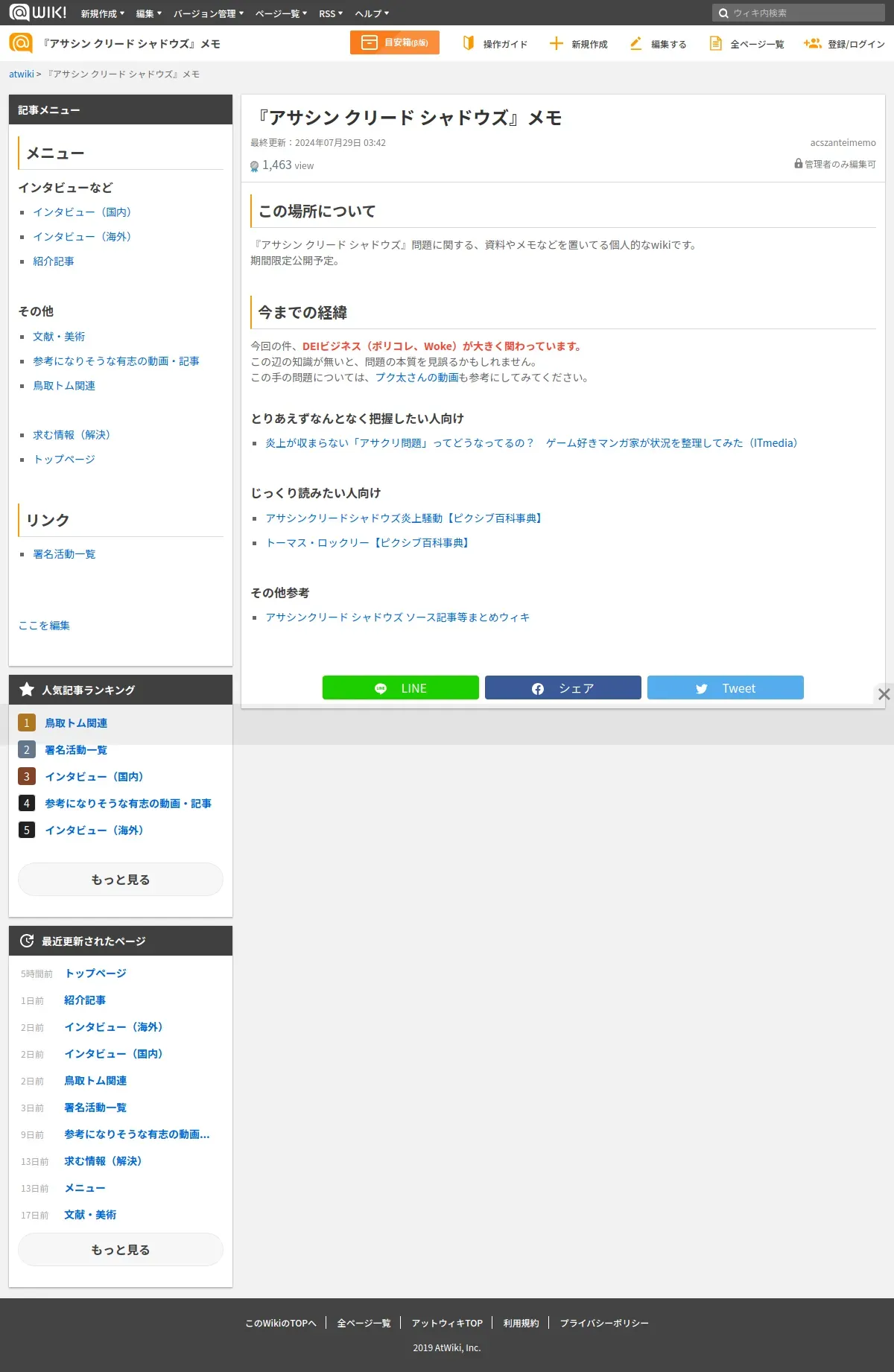Open 署名活動一覧 under リンク
Viewport: 894px width, 1372px height.
[64, 554]
